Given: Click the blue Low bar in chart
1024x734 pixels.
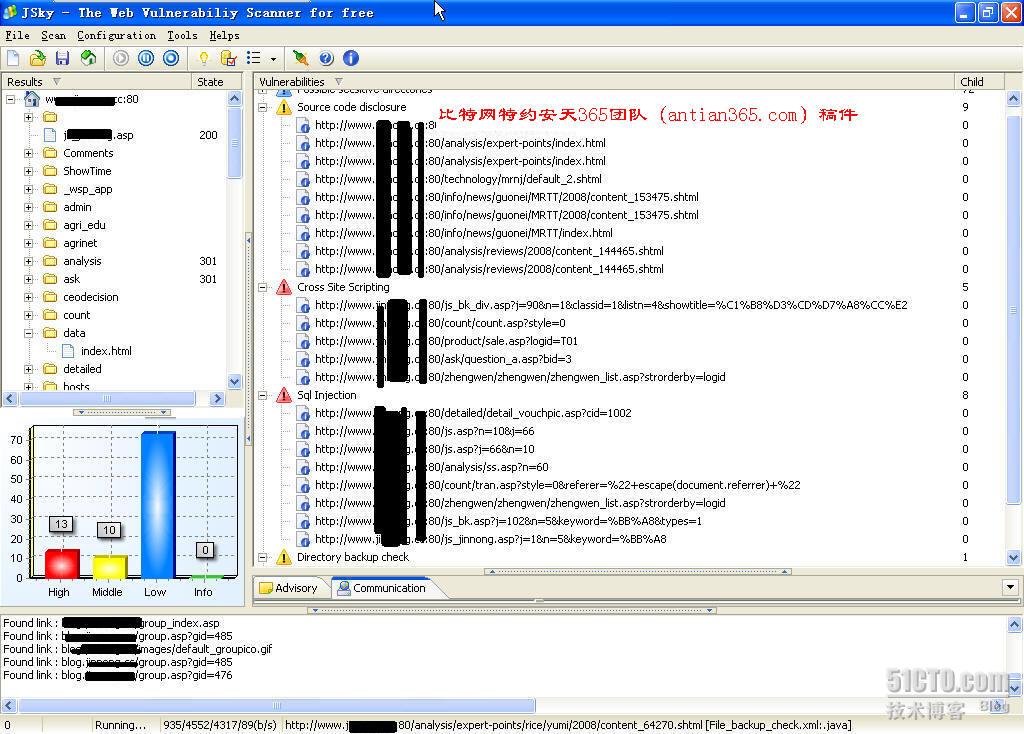Looking at the screenshot, I should click(158, 504).
